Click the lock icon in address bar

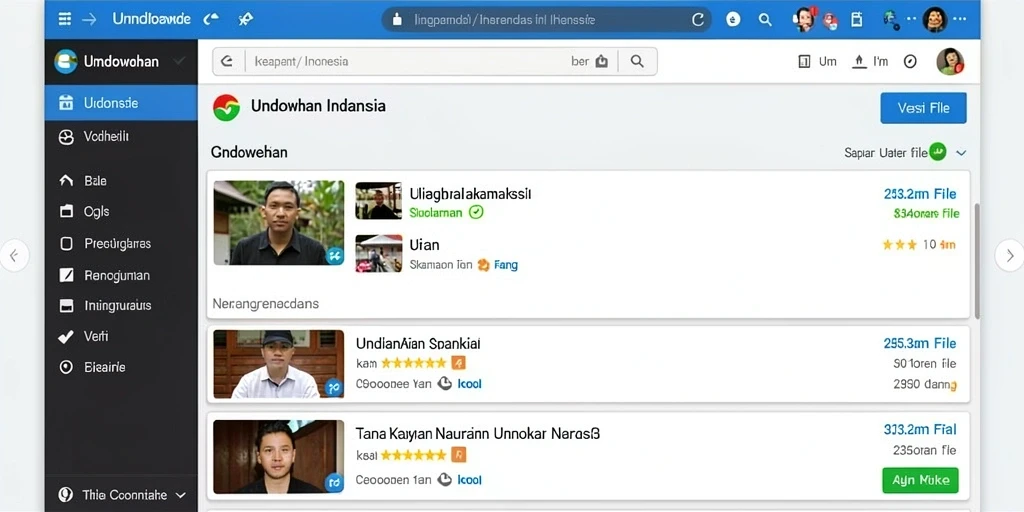coord(396,20)
